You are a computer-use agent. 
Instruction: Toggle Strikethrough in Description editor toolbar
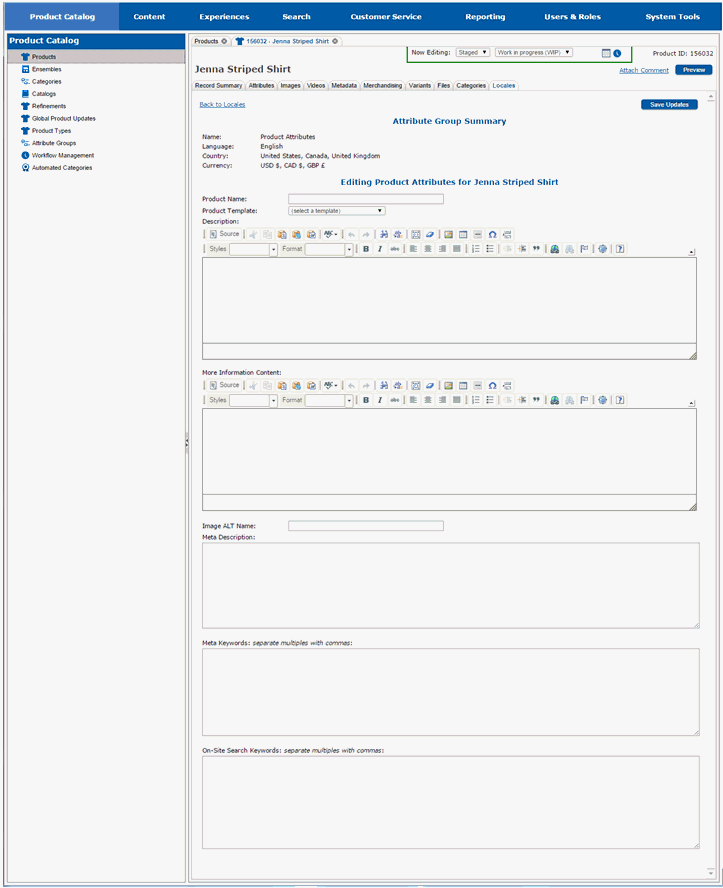point(395,249)
